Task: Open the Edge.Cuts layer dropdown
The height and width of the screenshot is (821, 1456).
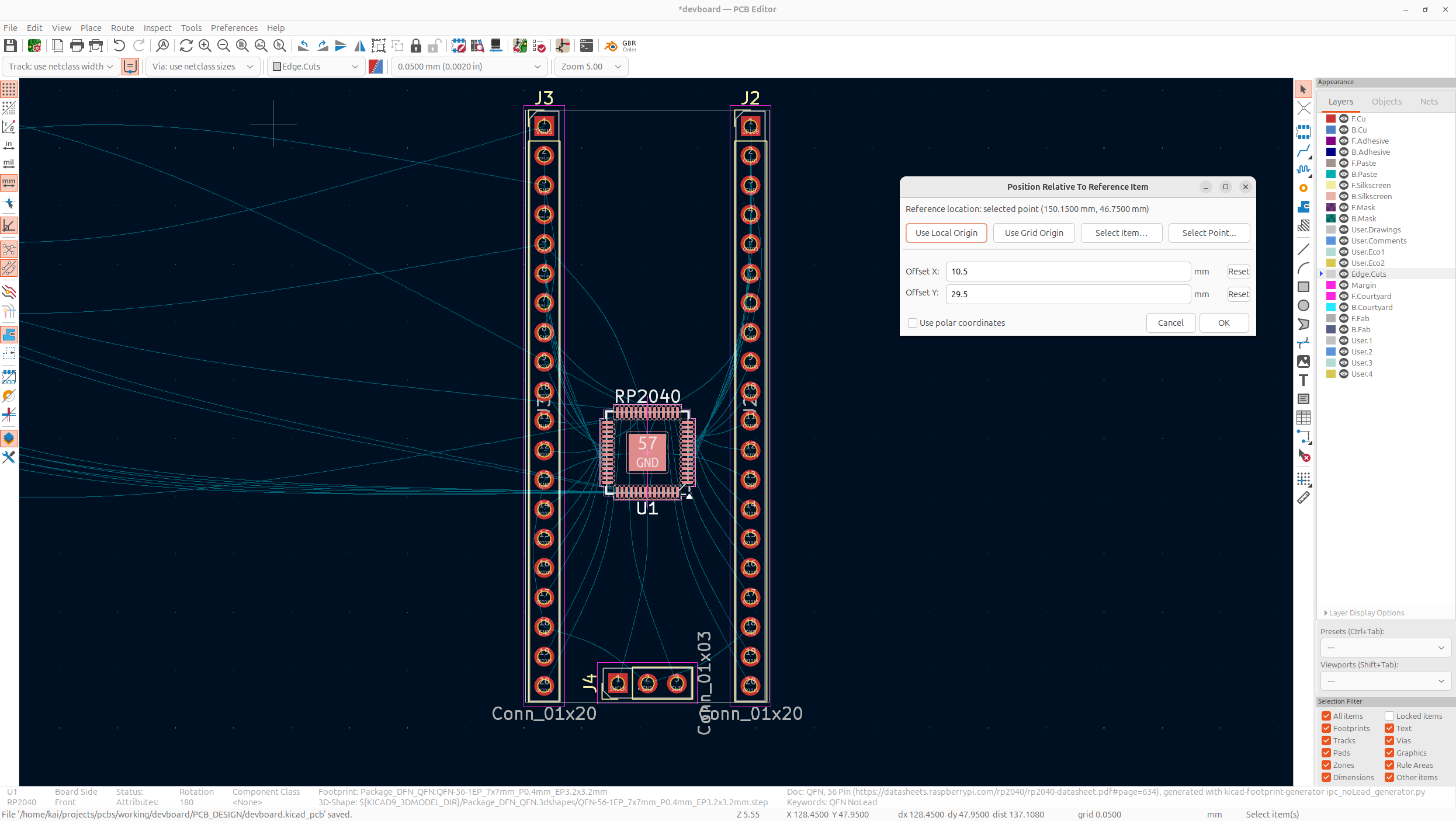Action: pos(316,67)
